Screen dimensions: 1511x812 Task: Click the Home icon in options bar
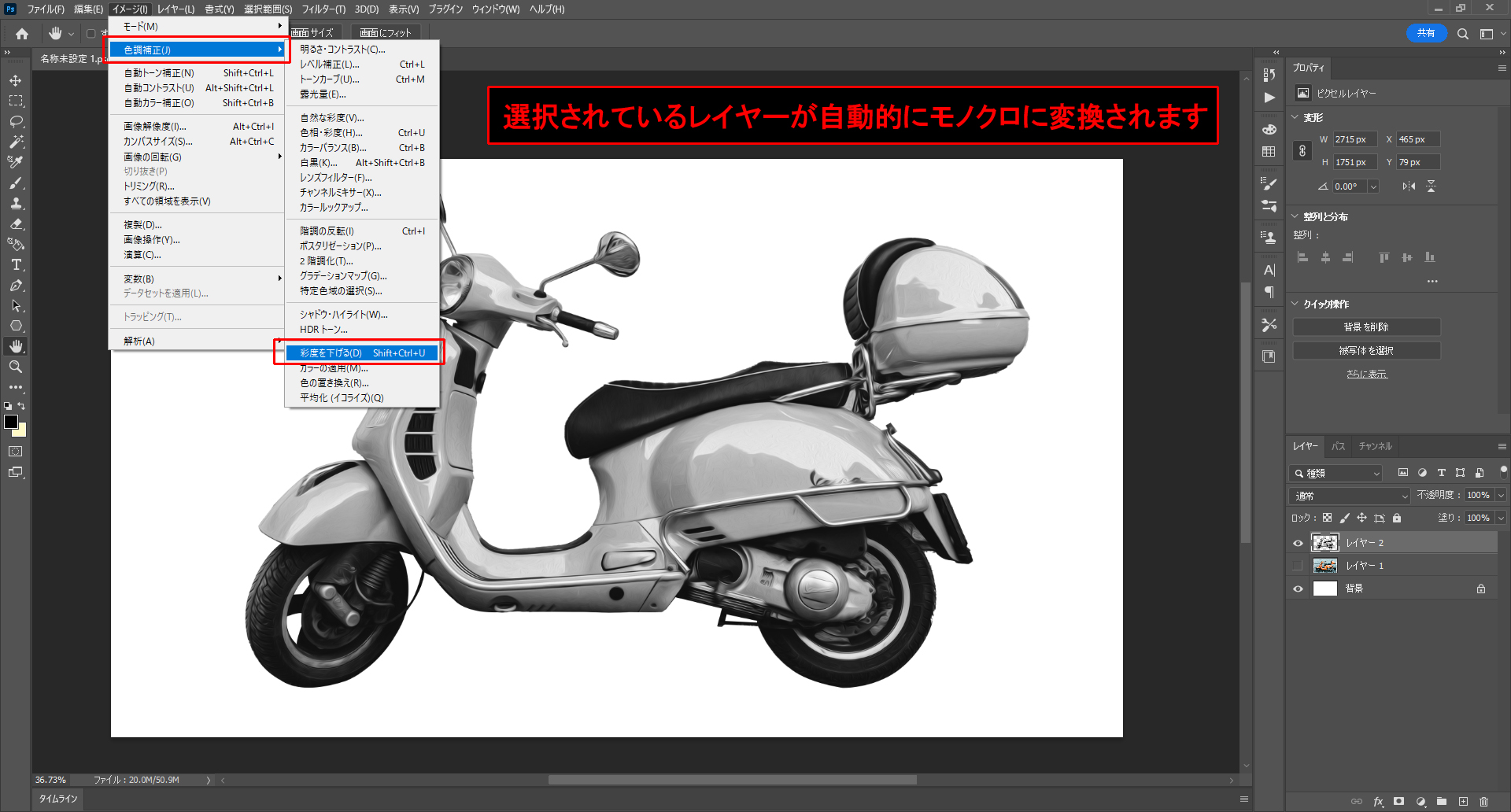(22, 34)
